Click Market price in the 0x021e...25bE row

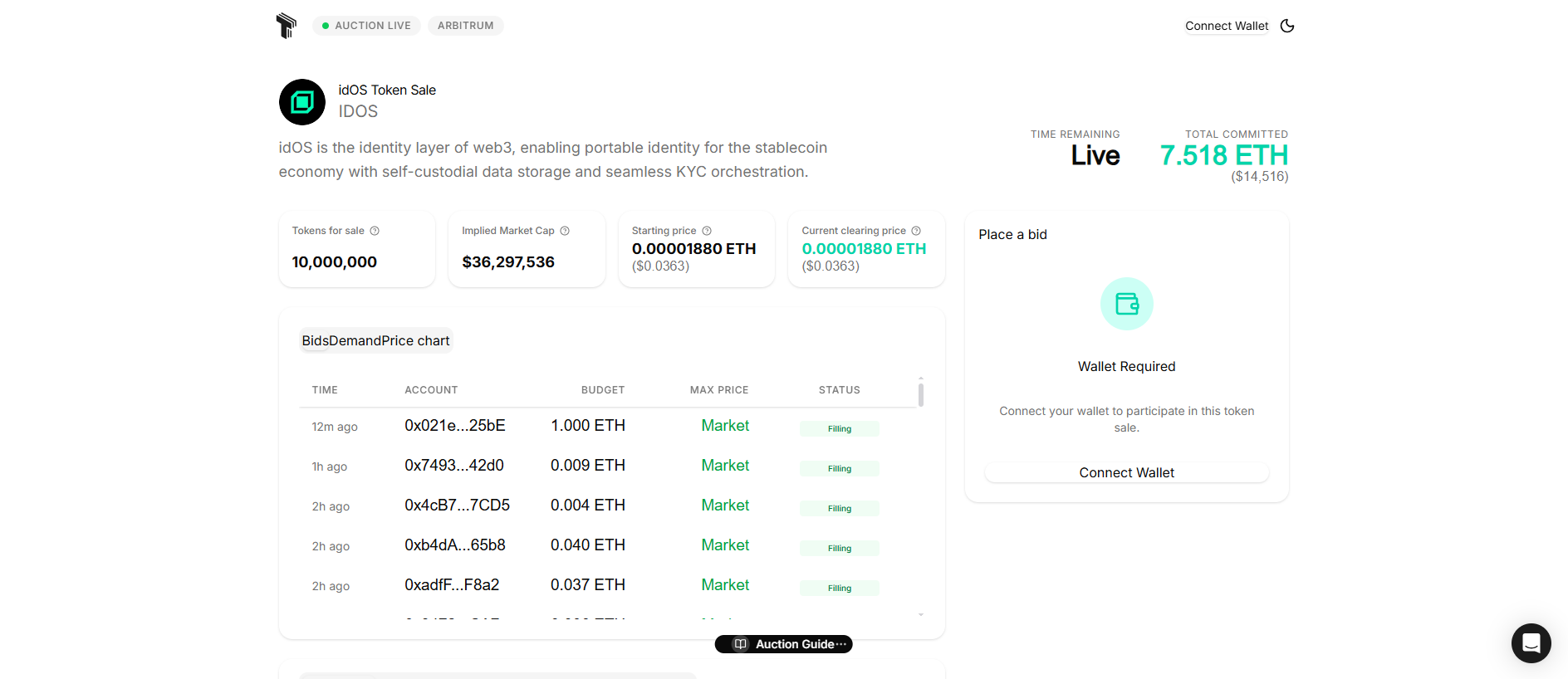coord(725,426)
